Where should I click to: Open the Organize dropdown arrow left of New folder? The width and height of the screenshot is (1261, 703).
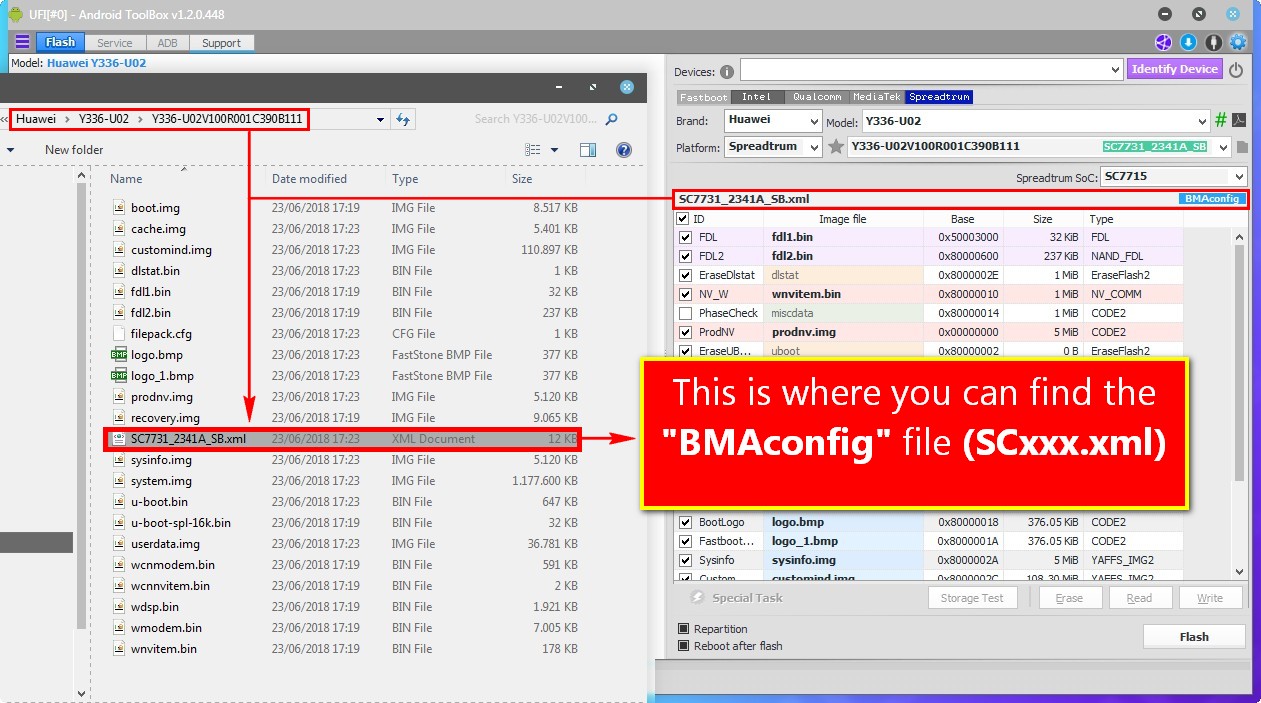tap(11, 150)
